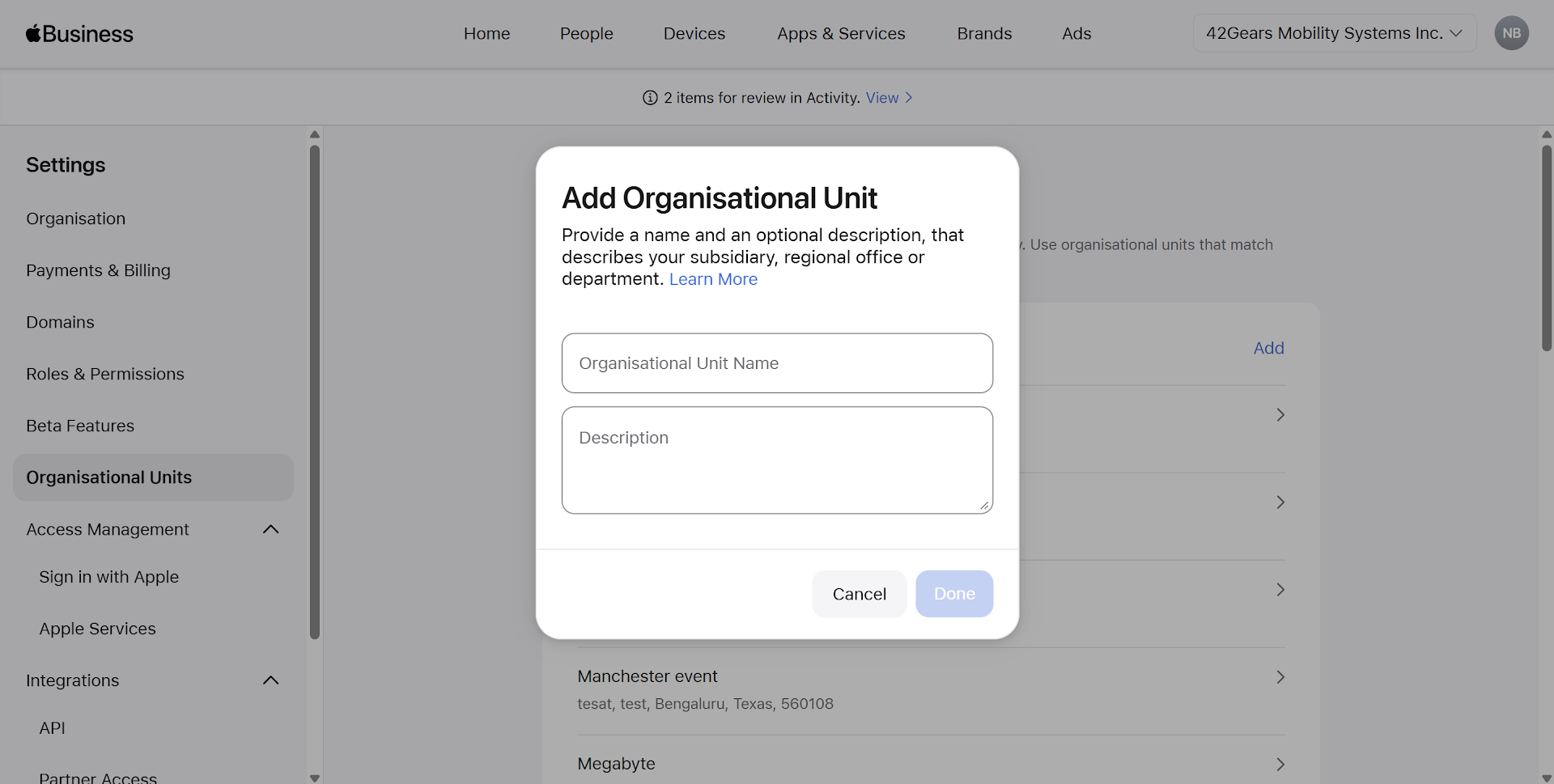The height and width of the screenshot is (784, 1554).
Task: Click the main page scrollbar thumb
Action: (x=1547, y=248)
